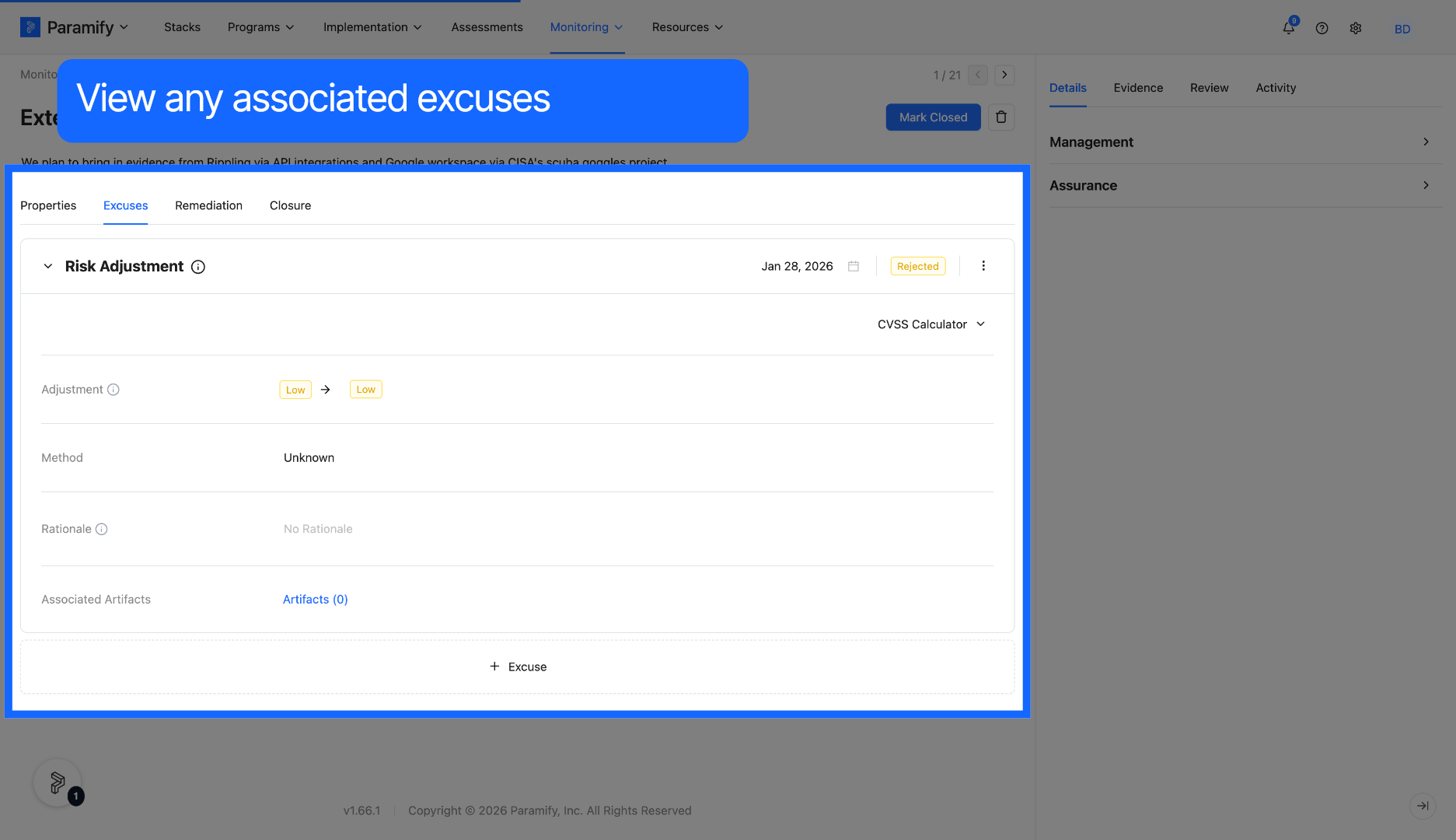Viewport: 1456px width, 840px height.
Task: Open the Activity side panel tab
Action: coord(1276,88)
